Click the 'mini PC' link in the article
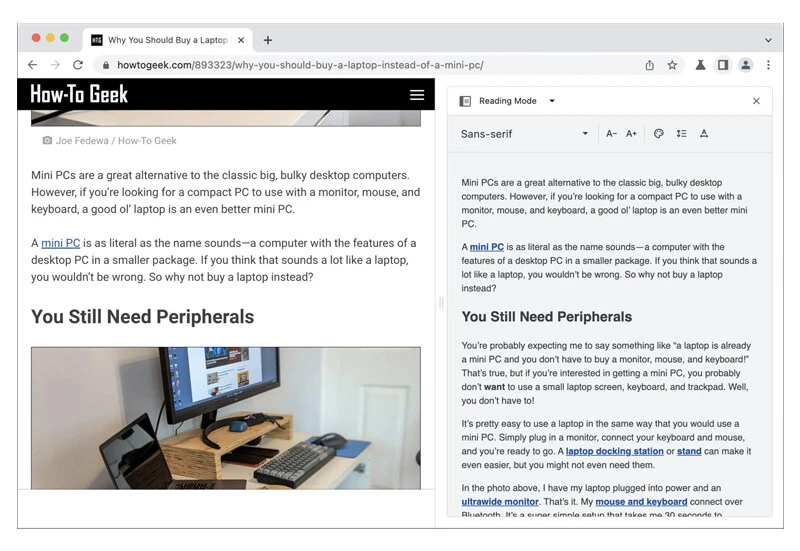The height and width of the screenshot is (551, 800). pyautogui.click(x=61, y=243)
